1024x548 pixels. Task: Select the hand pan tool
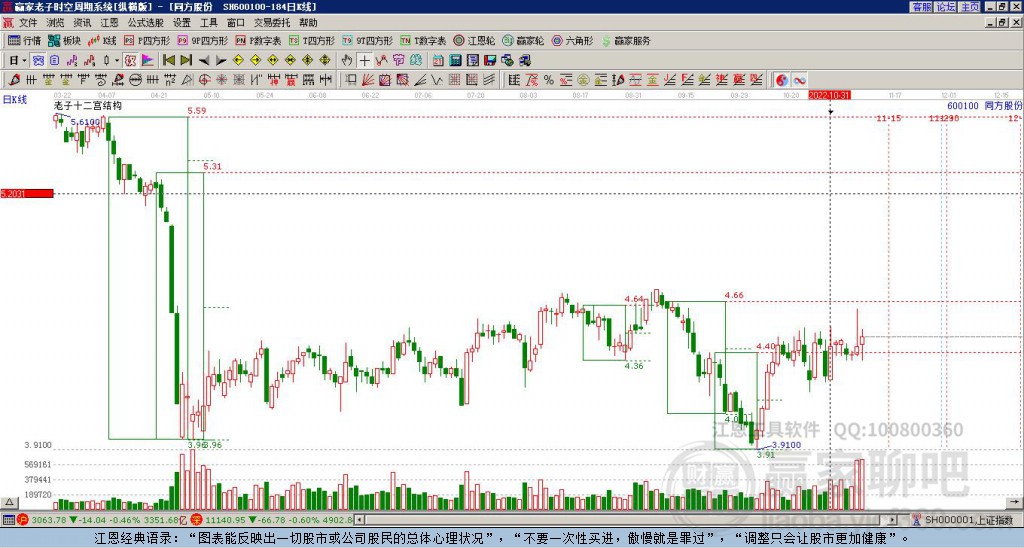347,60
